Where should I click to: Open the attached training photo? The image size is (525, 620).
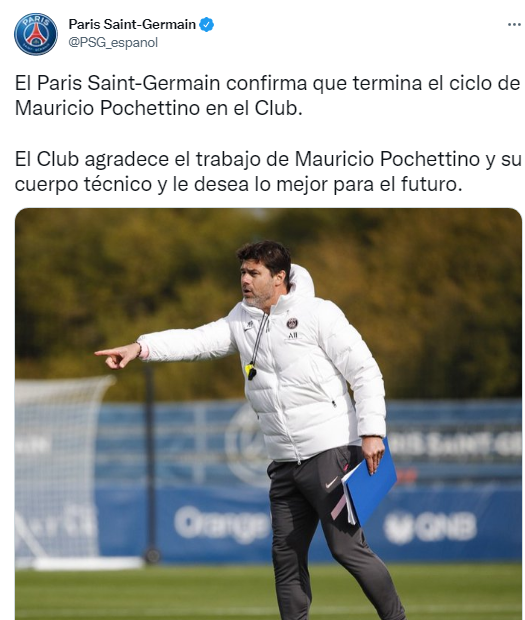click(x=268, y=414)
